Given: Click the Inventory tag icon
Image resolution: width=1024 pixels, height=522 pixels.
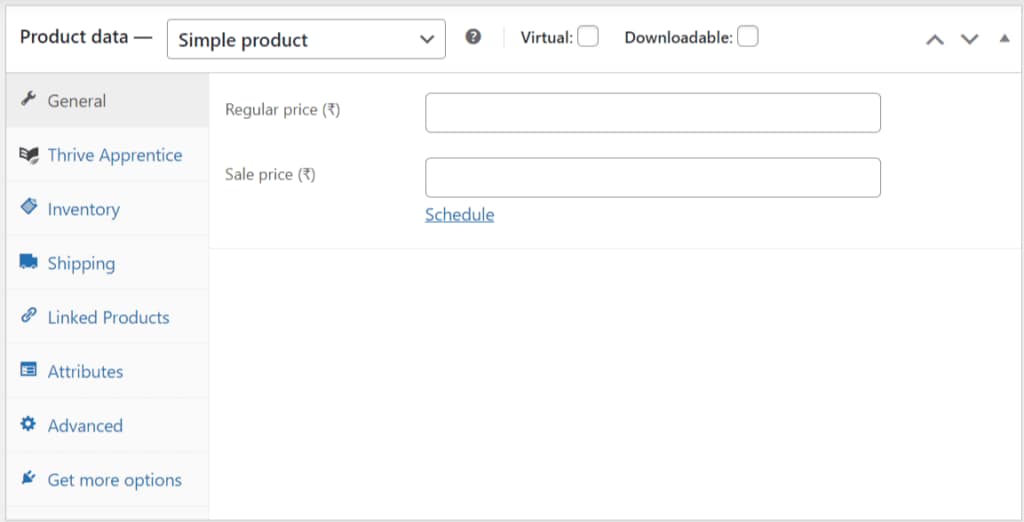Looking at the screenshot, I should tap(29, 208).
